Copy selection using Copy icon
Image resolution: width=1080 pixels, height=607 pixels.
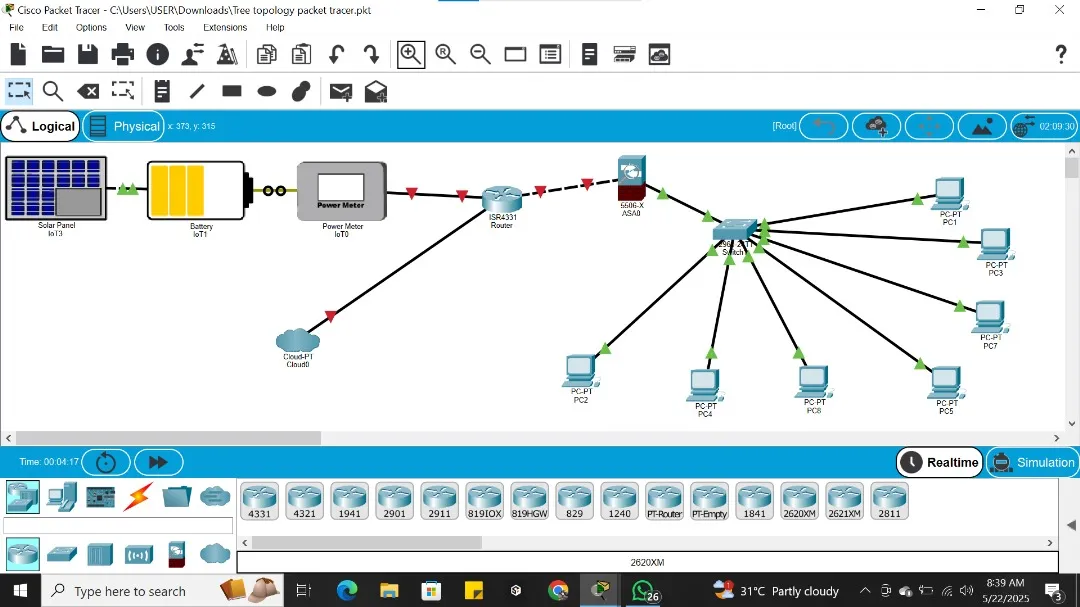click(267, 54)
